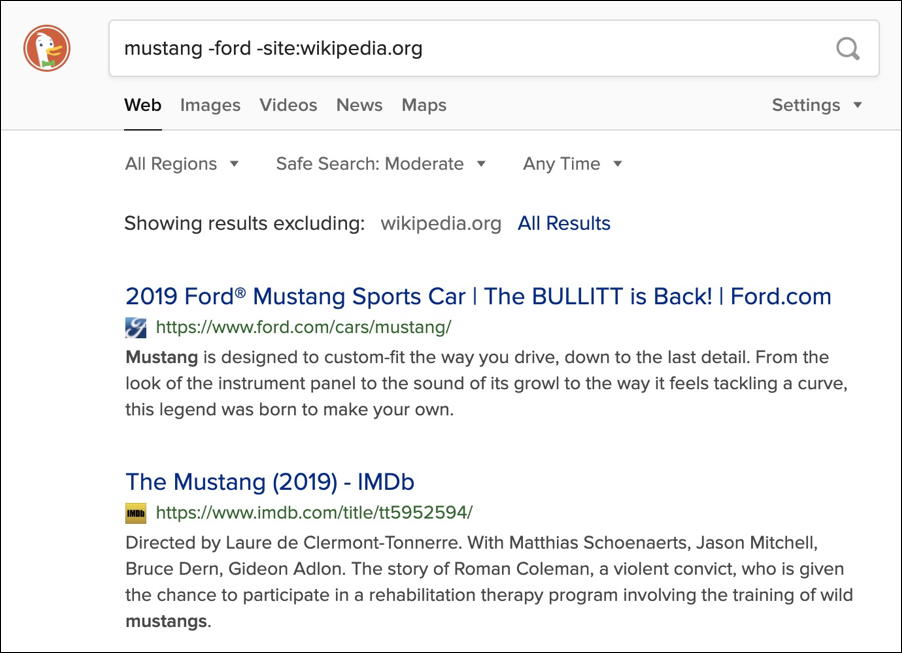Open the News tab
902x653 pixels.
[360, 105]
